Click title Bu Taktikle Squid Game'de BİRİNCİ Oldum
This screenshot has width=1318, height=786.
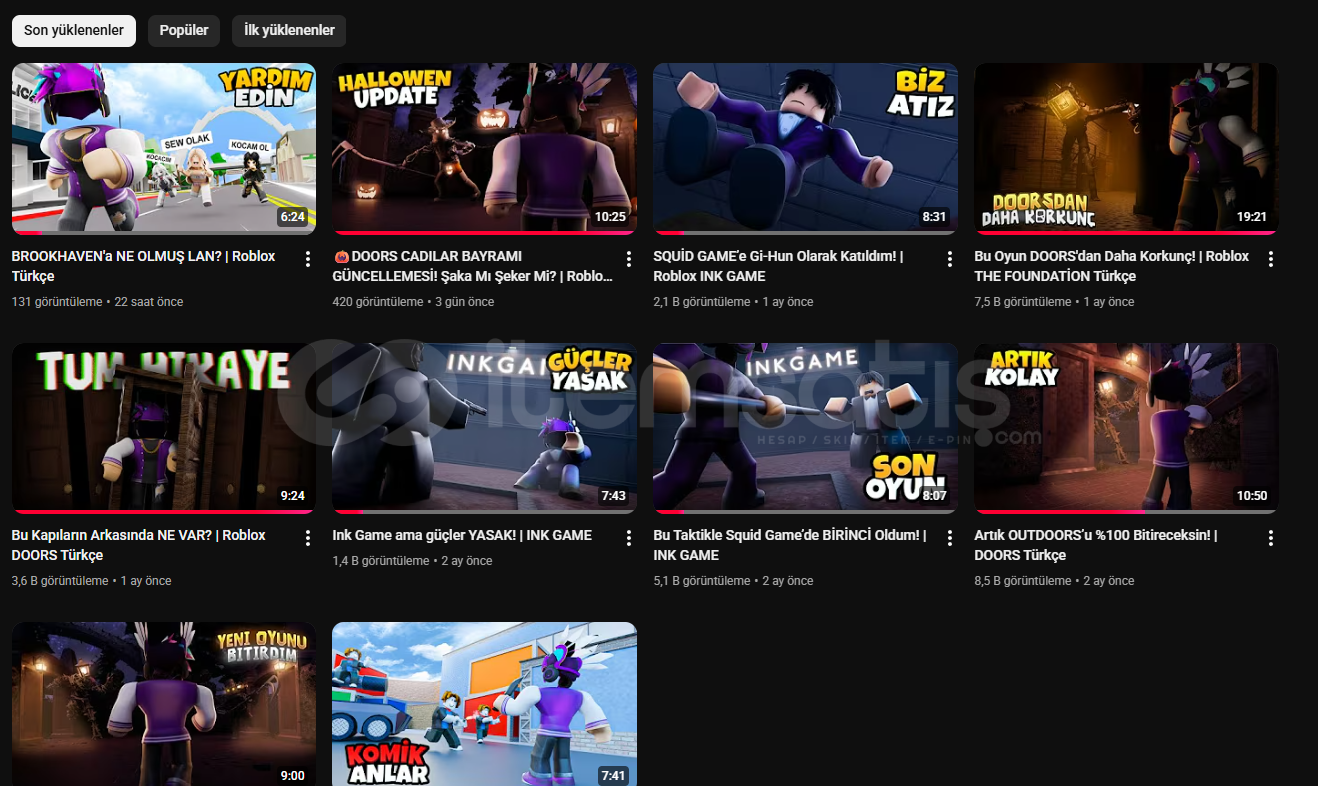(790, 545)
